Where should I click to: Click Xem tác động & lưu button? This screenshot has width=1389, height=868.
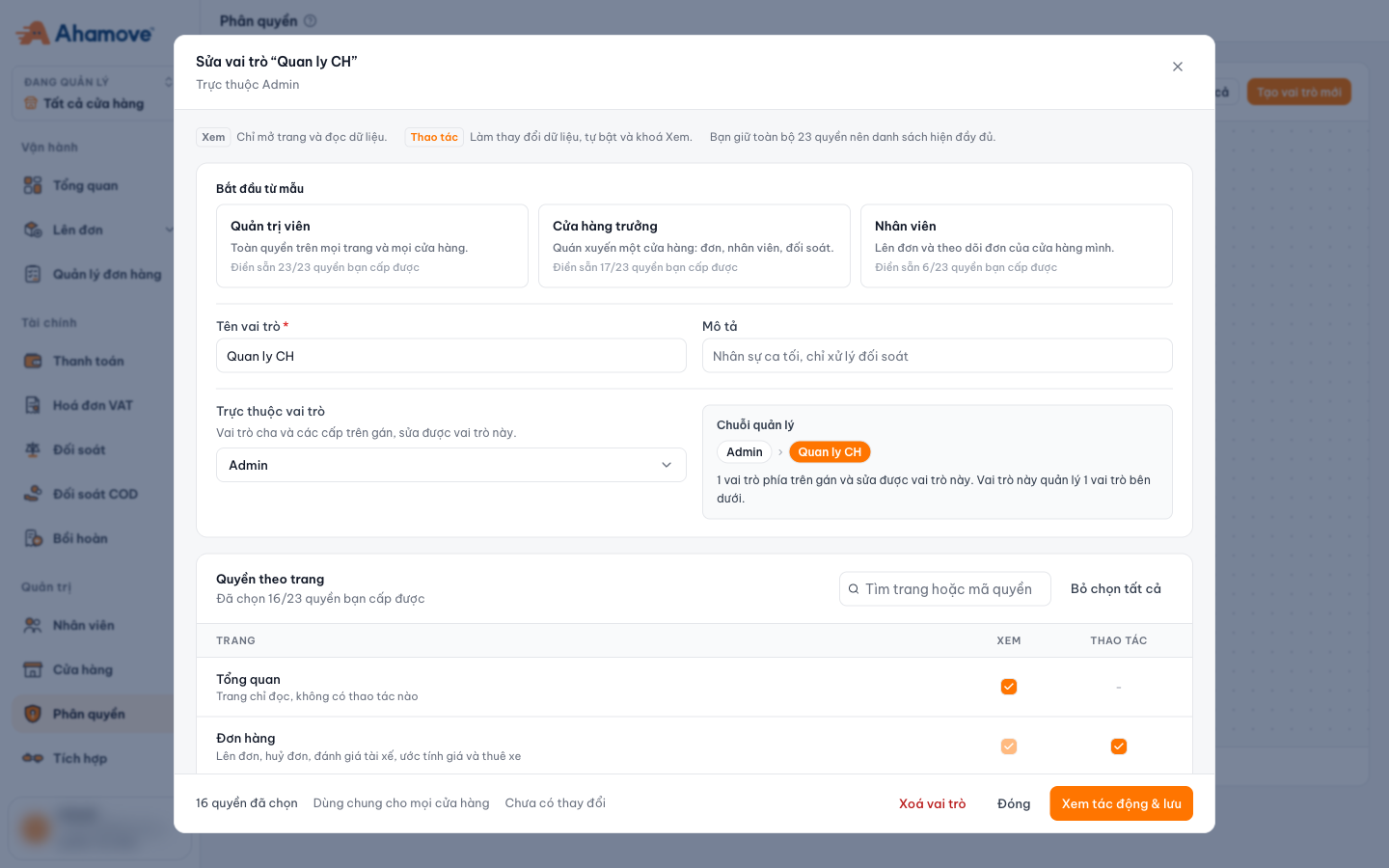[1121, 803]
